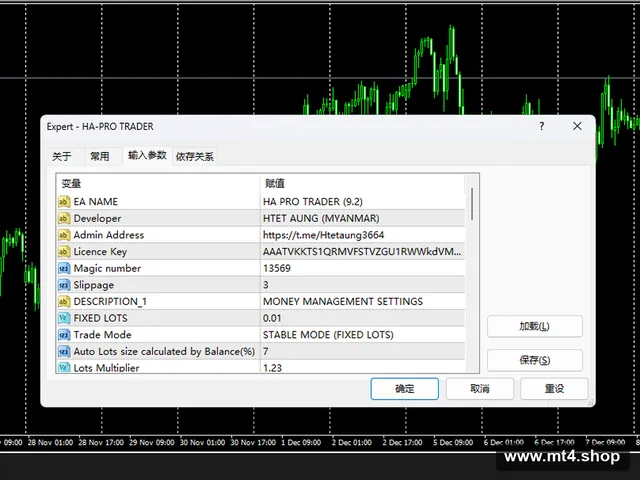Click the 重设 reset button
The height and width of the screenshot is (480, 640).
pos(554,389)
